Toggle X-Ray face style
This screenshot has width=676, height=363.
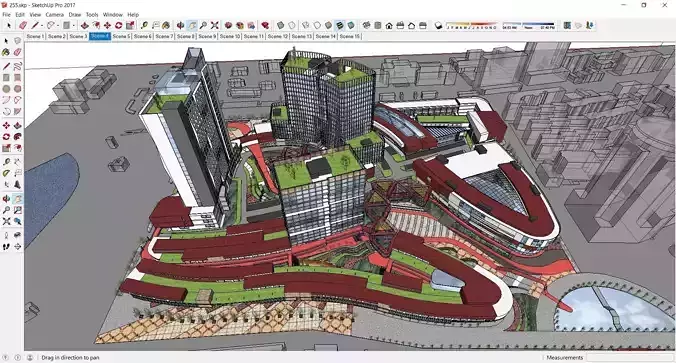[x=280, y=25]
